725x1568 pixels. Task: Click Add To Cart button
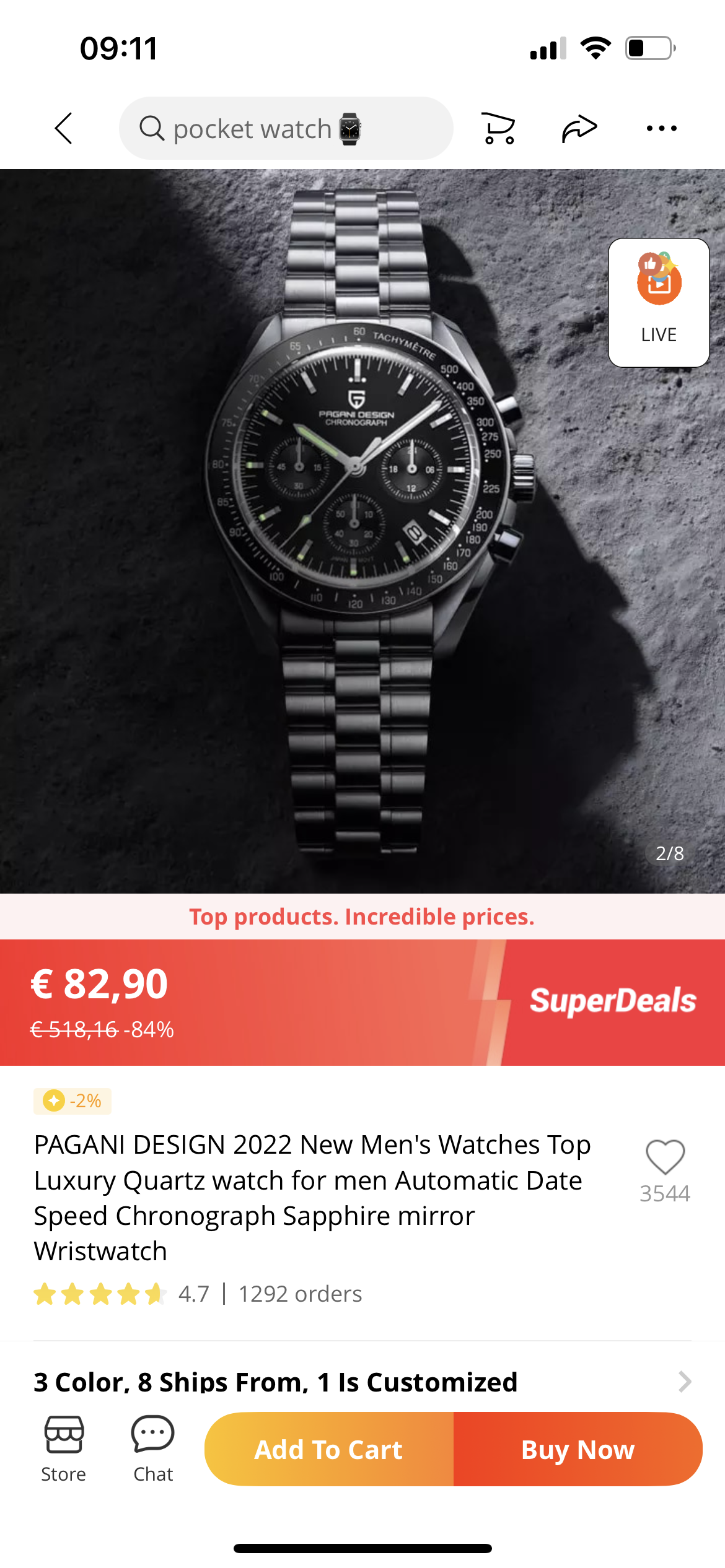(x=329, y=1449)
